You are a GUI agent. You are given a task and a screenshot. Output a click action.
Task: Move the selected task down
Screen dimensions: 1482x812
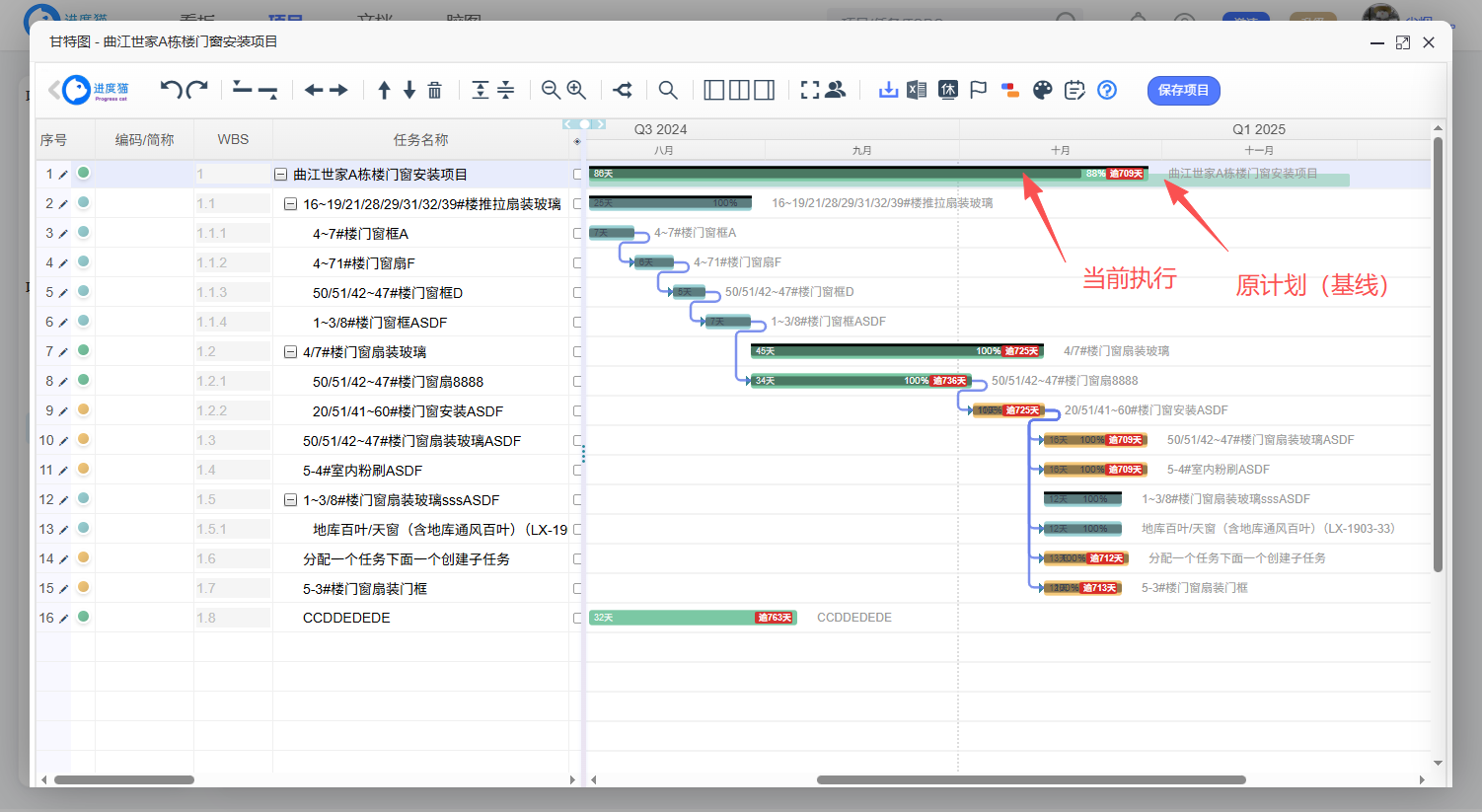click(408, 90)
